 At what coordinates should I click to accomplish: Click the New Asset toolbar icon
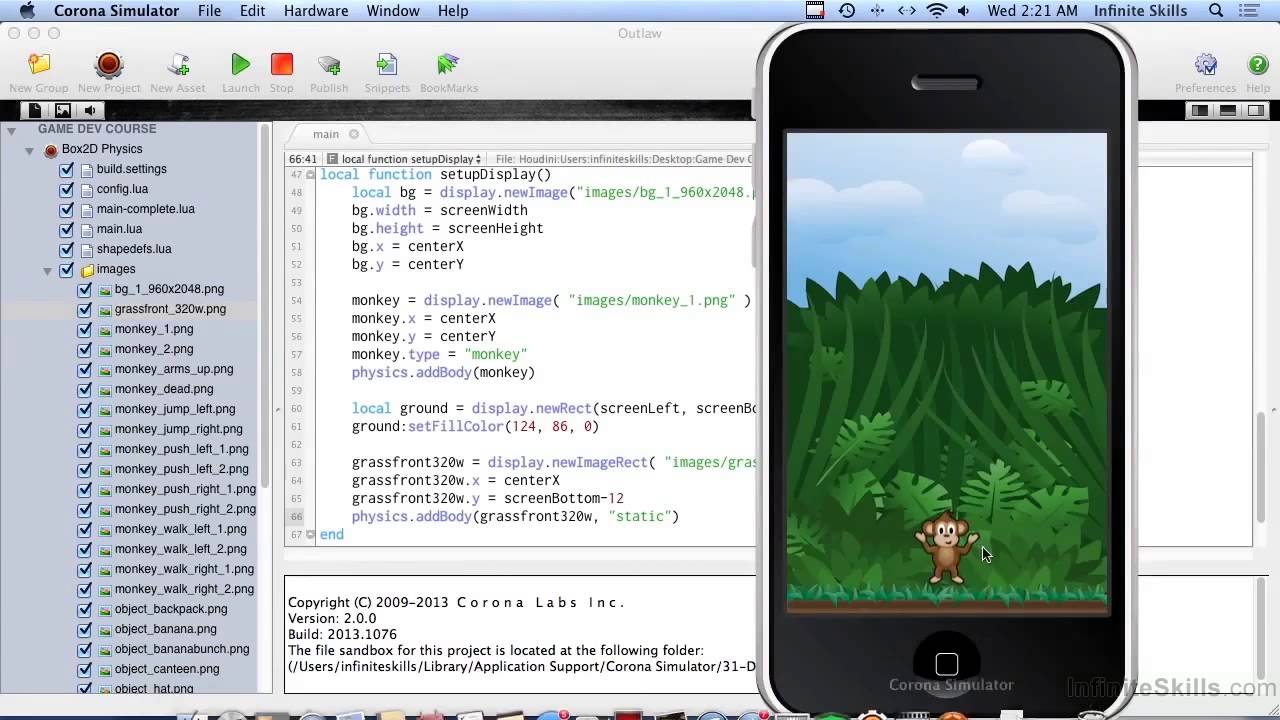click(178, 66)
